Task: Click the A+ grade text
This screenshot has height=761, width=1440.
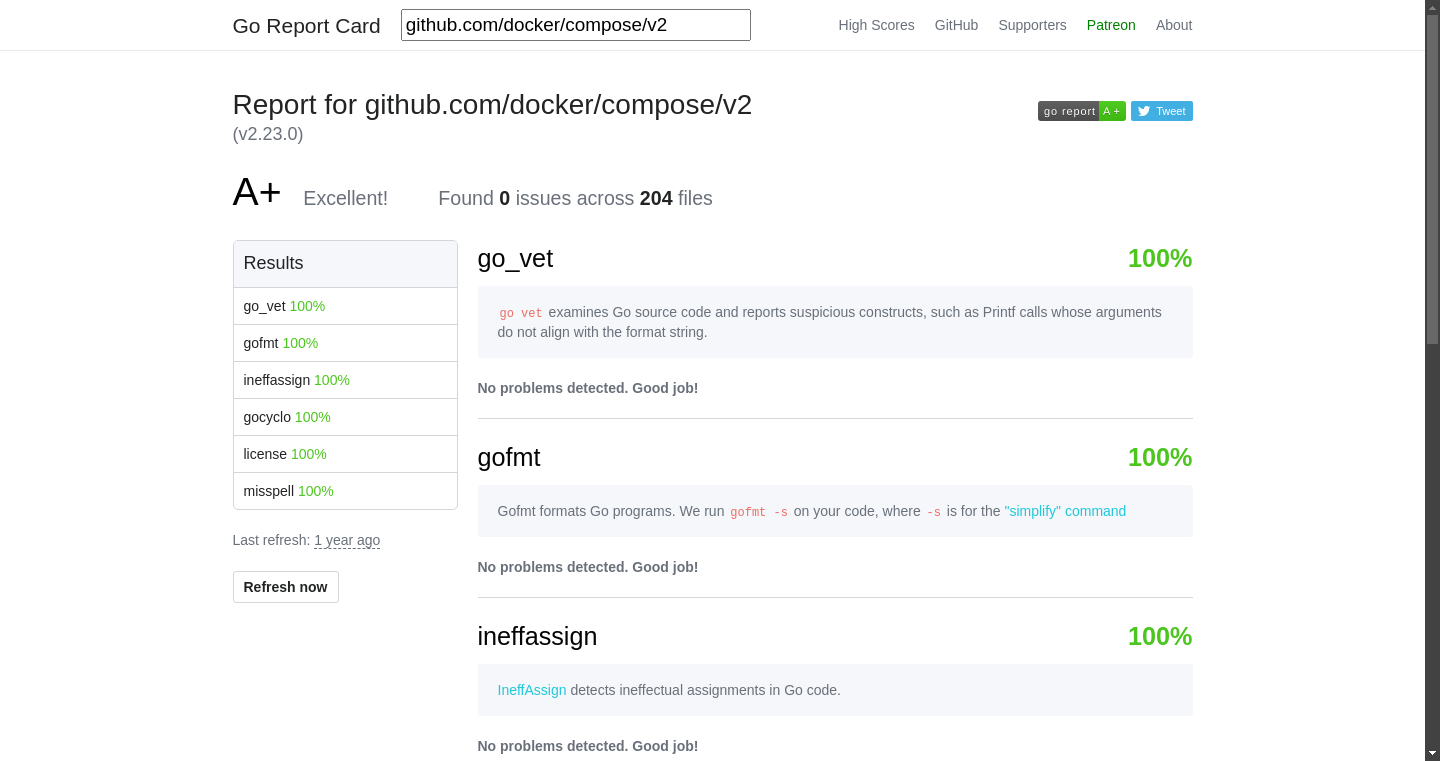Action: [x=257, y=192]
